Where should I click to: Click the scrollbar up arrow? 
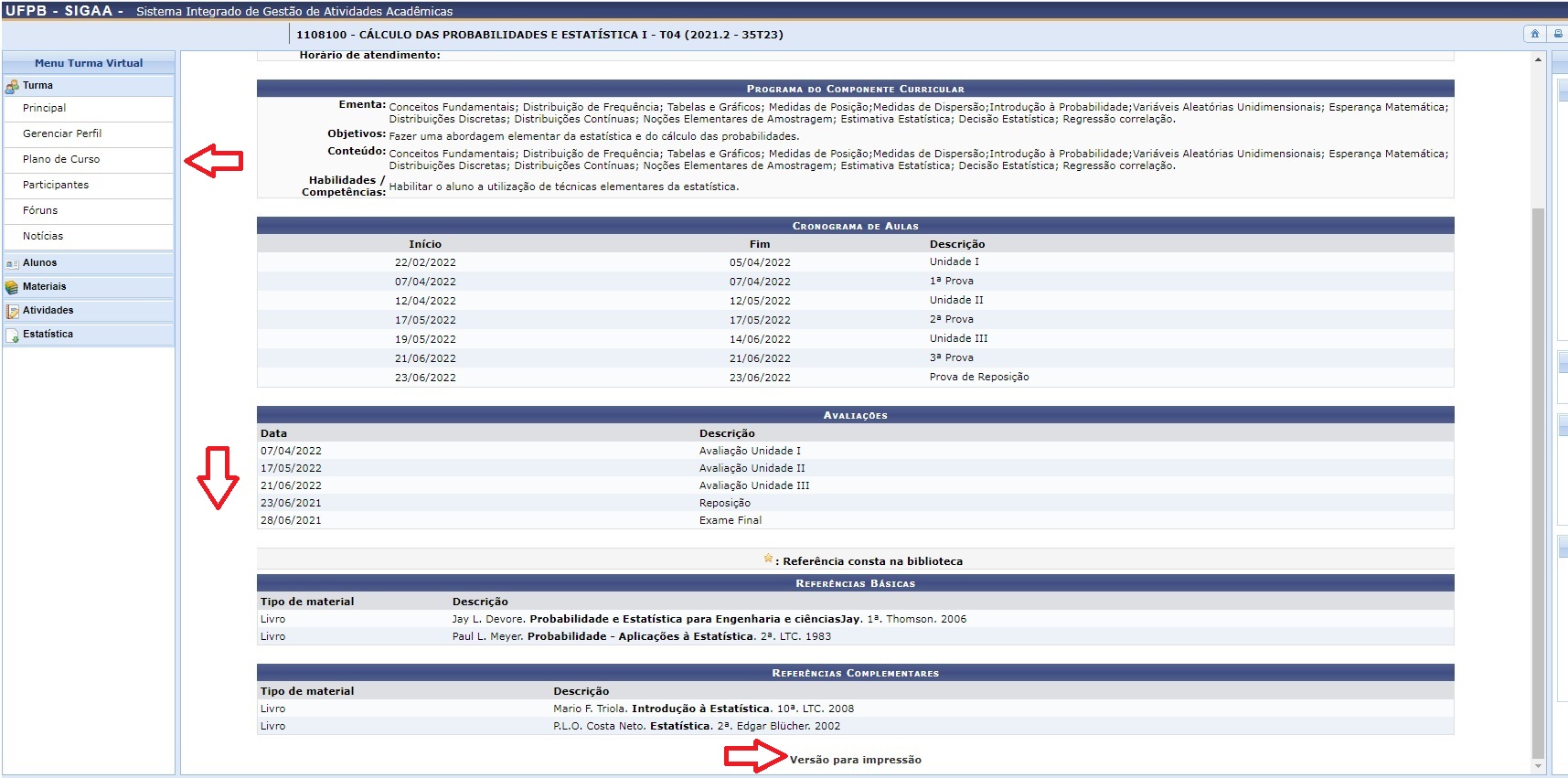1538,59
